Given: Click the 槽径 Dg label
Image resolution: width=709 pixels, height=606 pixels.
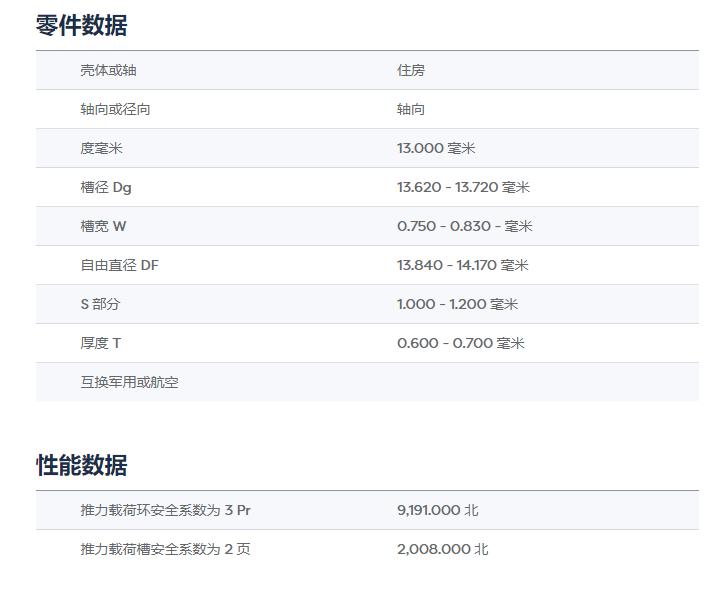Looking at the screenshot, I should coord(105,187).
